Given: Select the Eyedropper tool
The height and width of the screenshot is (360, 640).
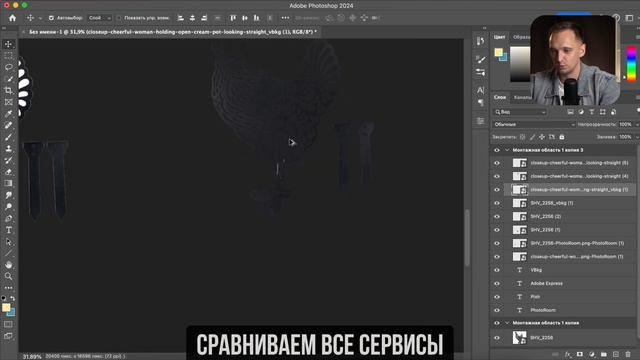Looking at the screenshot, I should point(9,113).
